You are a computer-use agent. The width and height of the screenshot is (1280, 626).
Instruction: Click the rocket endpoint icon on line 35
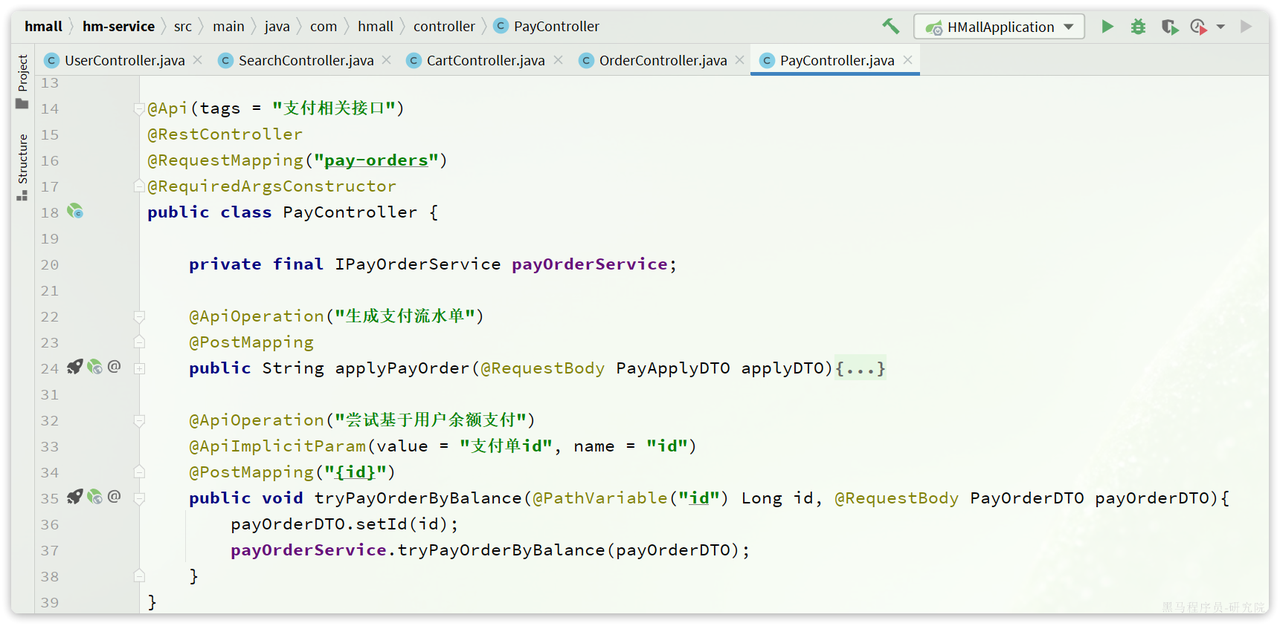(x=75, y=497)
